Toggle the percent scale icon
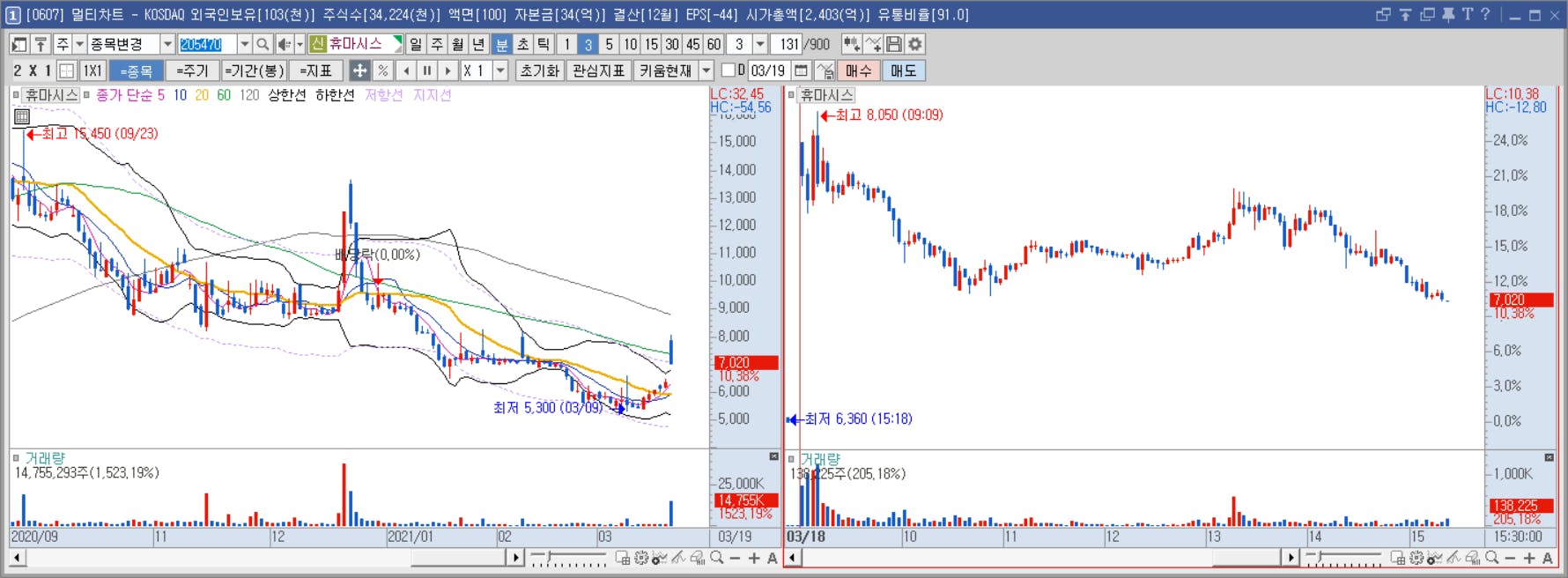The height and width of the screenshot is (578, 1568). tap(382, 70)
